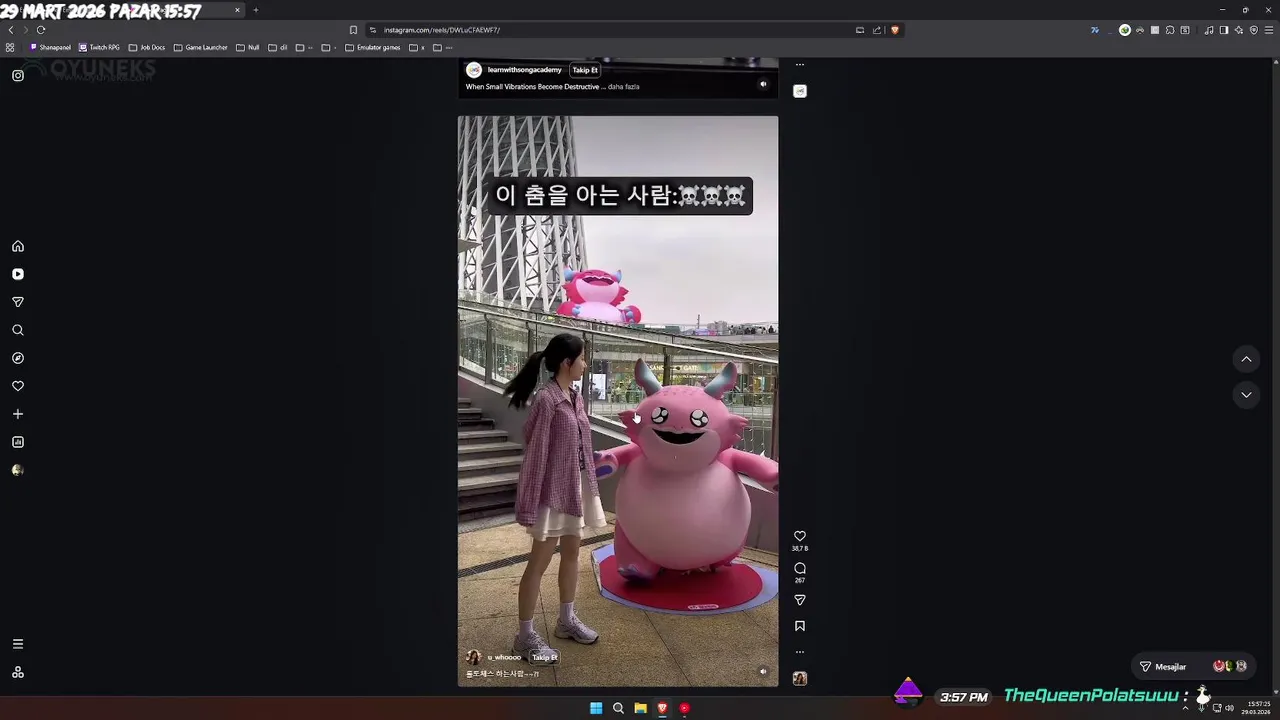Open Windows taskbar search
Image resolution: width=1280 pixels, height=720 pixels.
(618, 708)
